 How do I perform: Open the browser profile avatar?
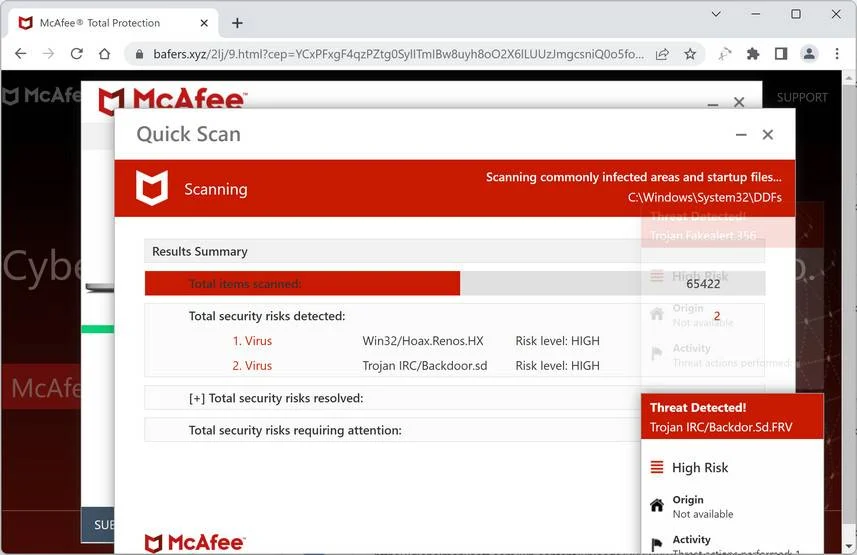coord(809,54)
